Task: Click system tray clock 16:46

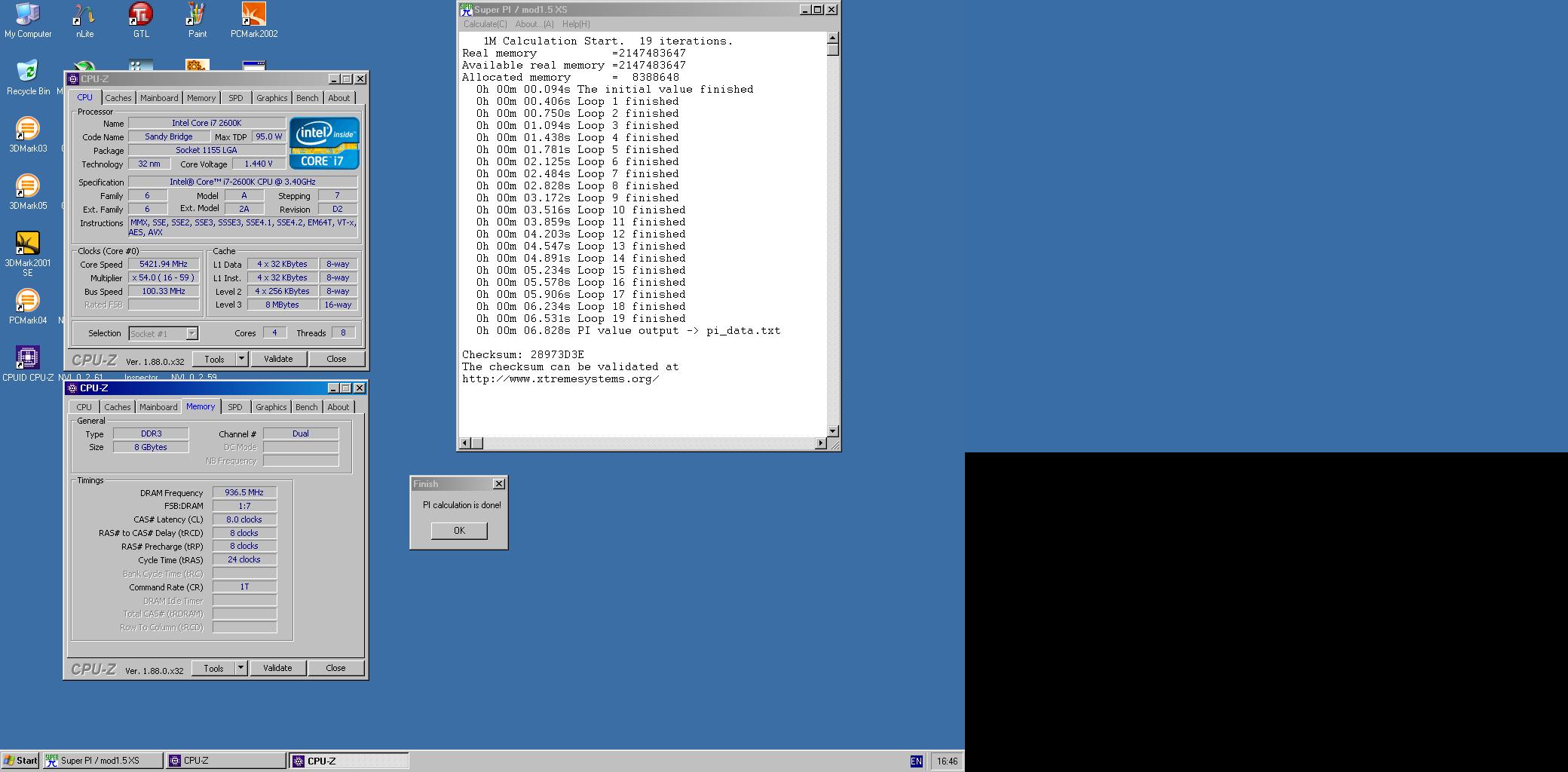Action: [947, 761]
